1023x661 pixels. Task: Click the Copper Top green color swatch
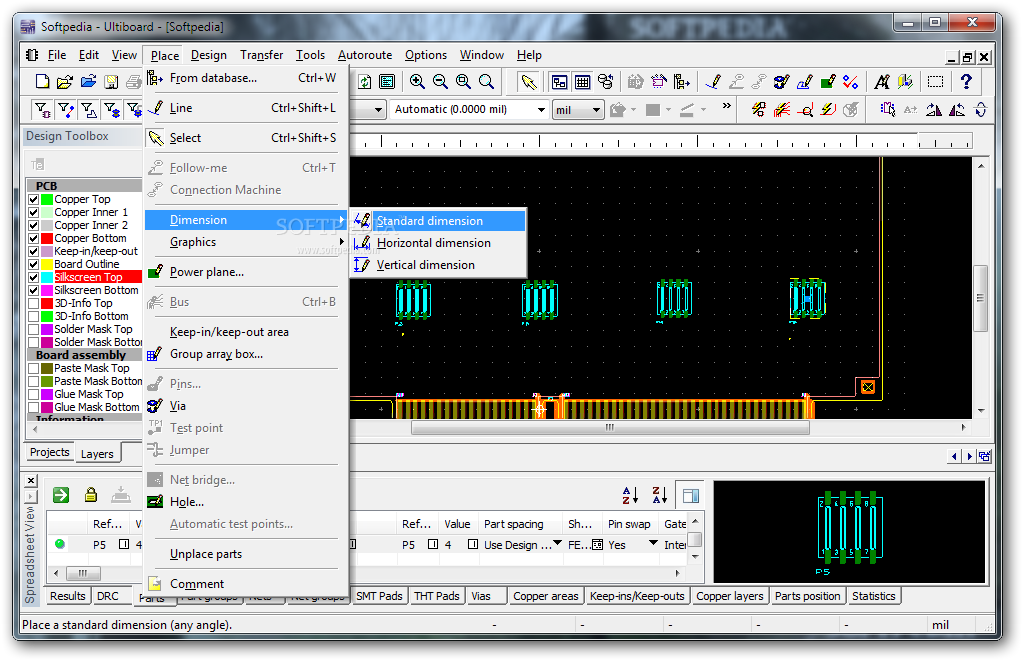[47, 199]
